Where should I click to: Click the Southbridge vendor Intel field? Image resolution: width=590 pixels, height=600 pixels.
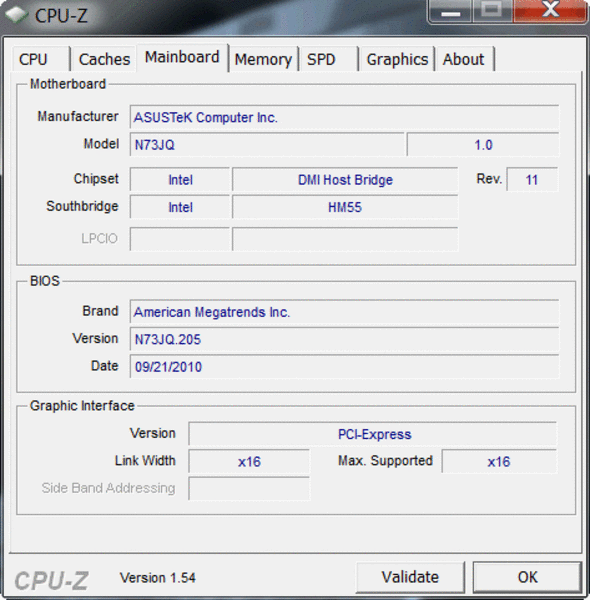click(x=180, y=207)
